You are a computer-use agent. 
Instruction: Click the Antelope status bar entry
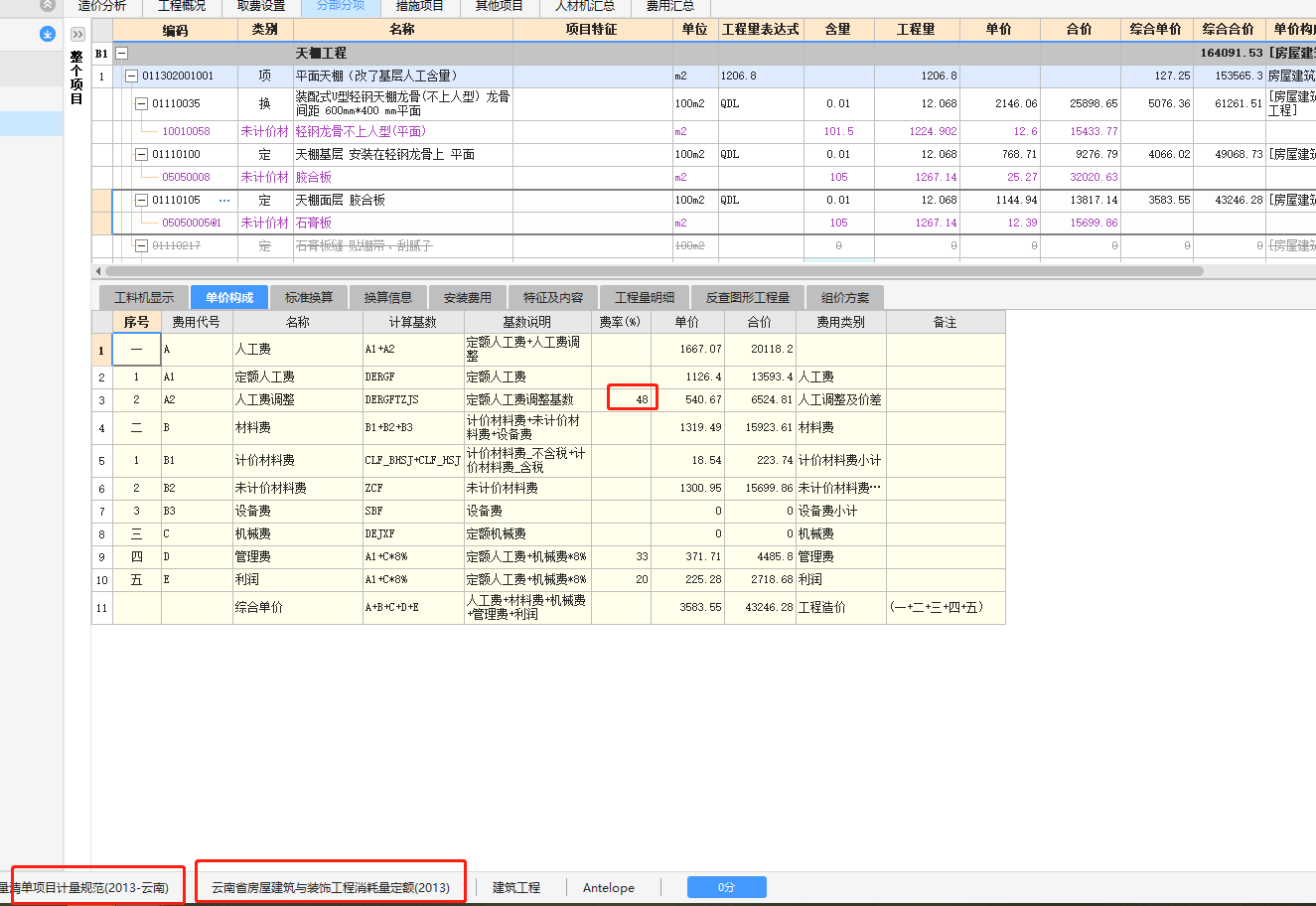[x=609, y=887]
